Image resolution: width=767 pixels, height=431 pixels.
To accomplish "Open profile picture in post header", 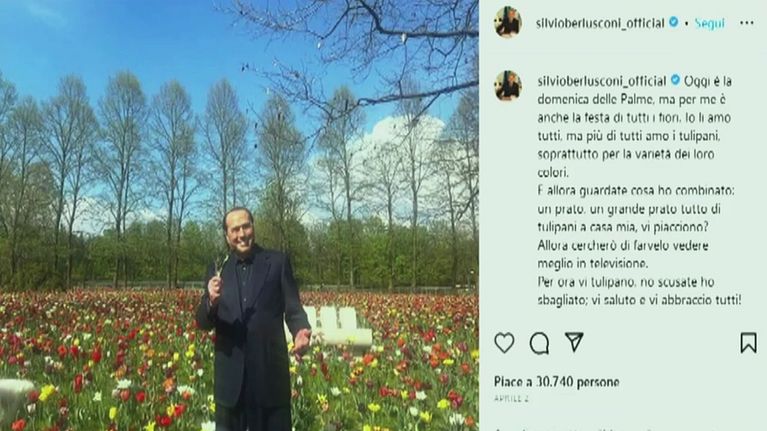I will [508, 22].
